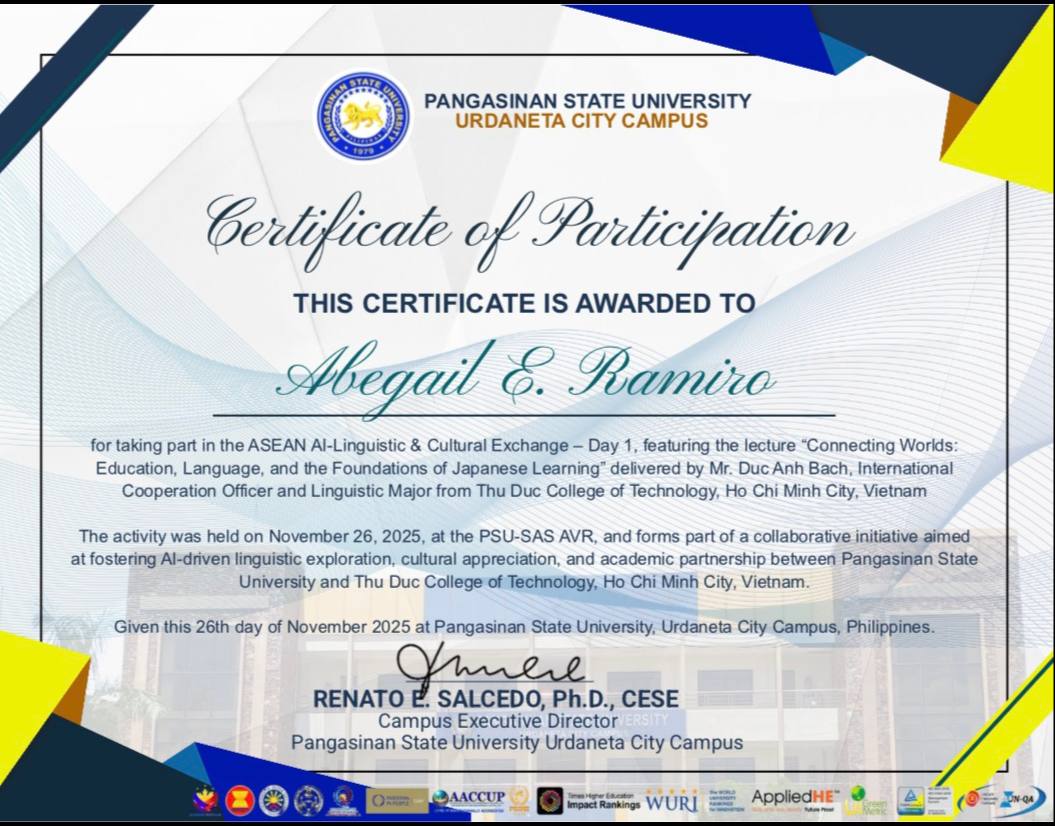Click the name 'RENATO E. SALCEDO, Ph.D., CESE'
Viewport: 1055px width, 826px height.
click(x=496, y=700)
